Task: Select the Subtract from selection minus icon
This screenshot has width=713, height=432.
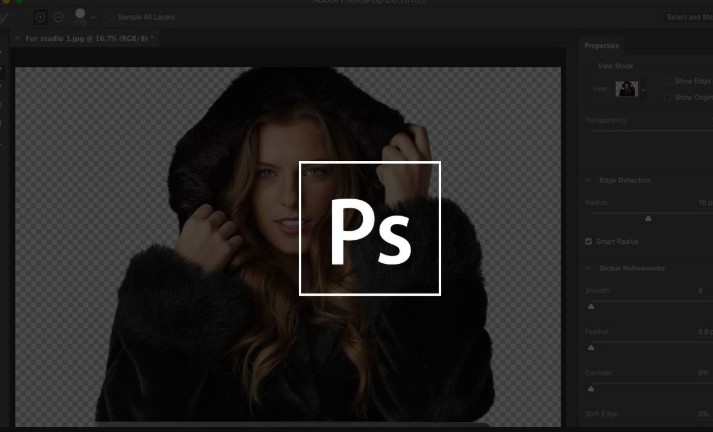Action: pyautogui.click(x=59, y=17)
